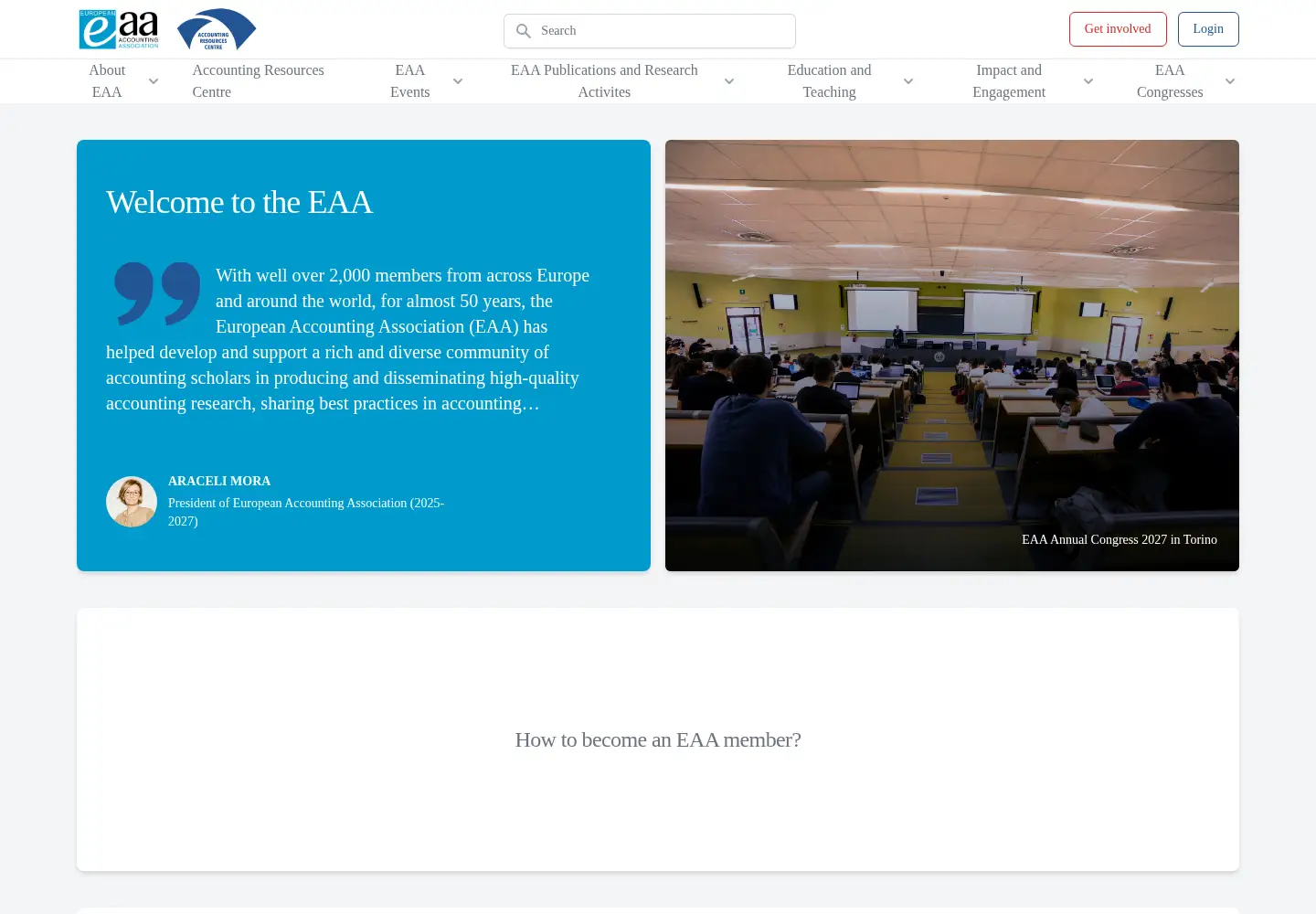The height and width of the screenshot is (914, 1316).
Task: Select the ARACELI MORA name text
Action: point(219,481)
